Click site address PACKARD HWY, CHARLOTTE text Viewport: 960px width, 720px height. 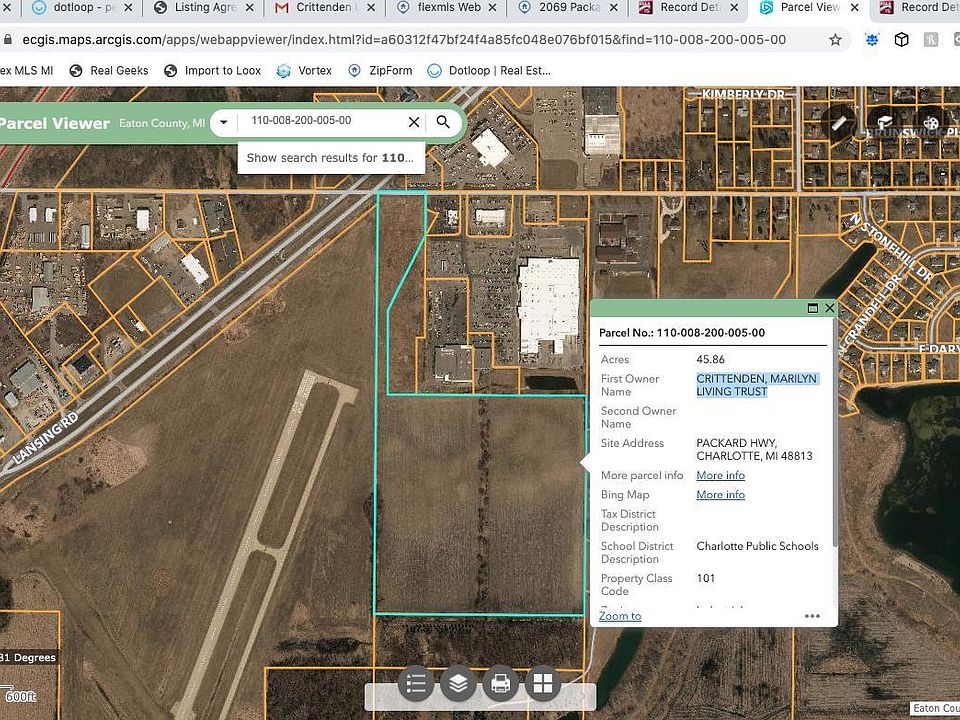(754, 449)
